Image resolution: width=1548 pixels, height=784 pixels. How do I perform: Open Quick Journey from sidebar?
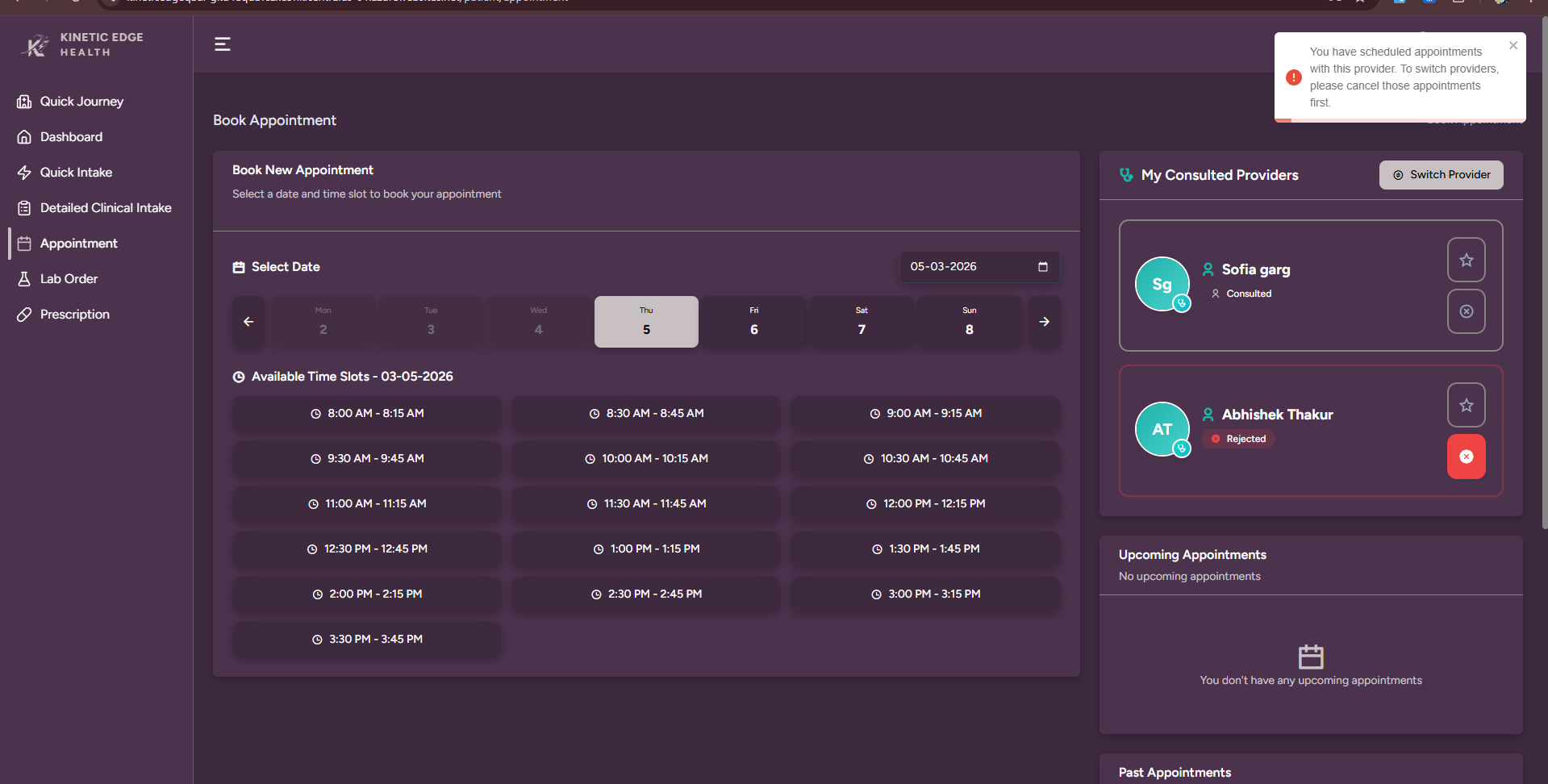pos(81,102)
